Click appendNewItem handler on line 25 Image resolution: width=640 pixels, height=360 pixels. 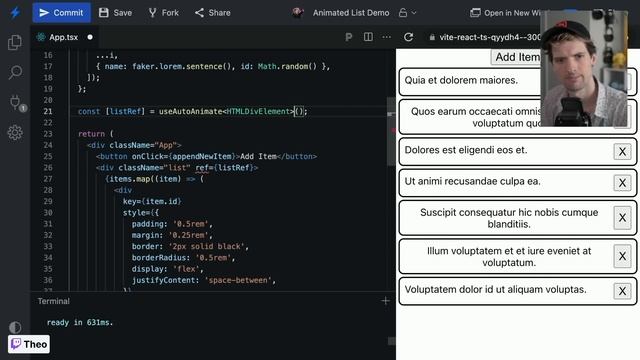tap(202, 156)
